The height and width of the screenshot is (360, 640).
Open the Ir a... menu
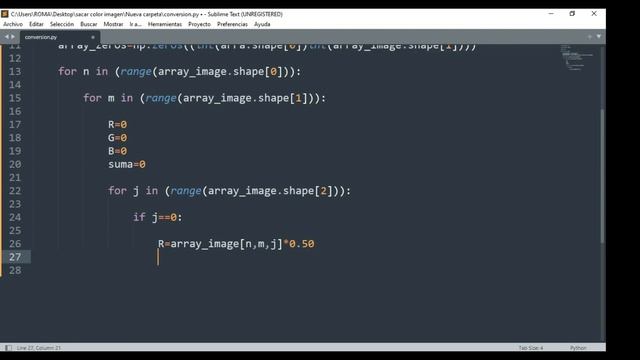coord(136,24)
